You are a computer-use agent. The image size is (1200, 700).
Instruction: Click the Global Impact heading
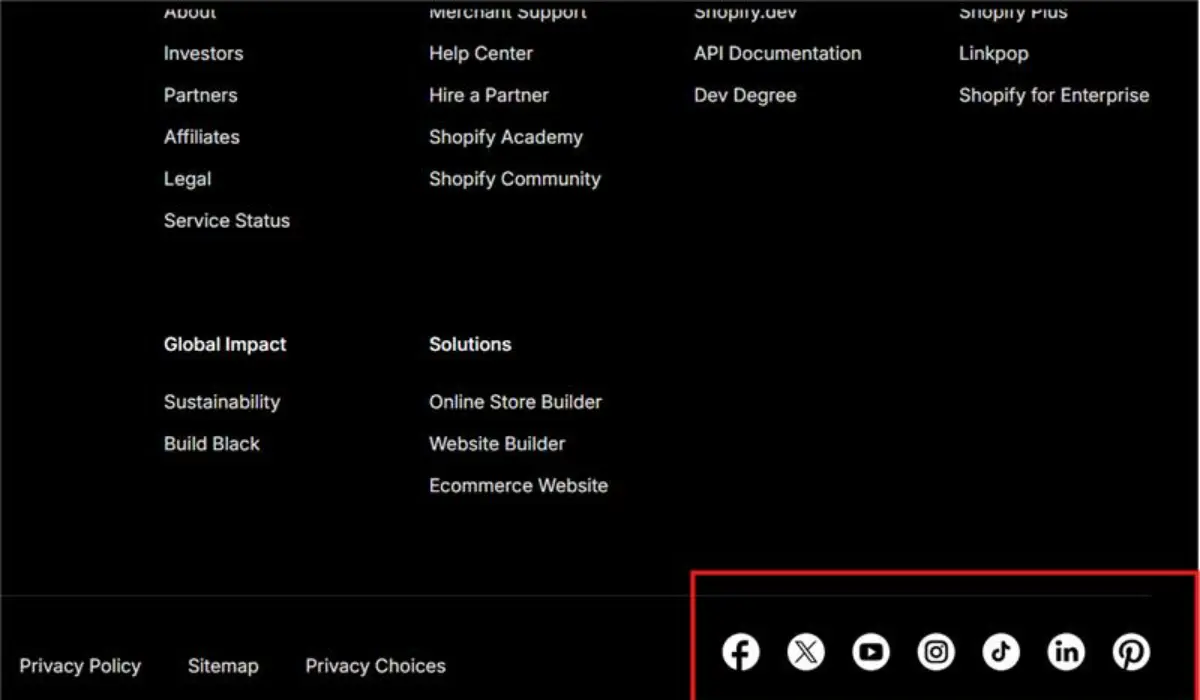click(x=225, y=345)
